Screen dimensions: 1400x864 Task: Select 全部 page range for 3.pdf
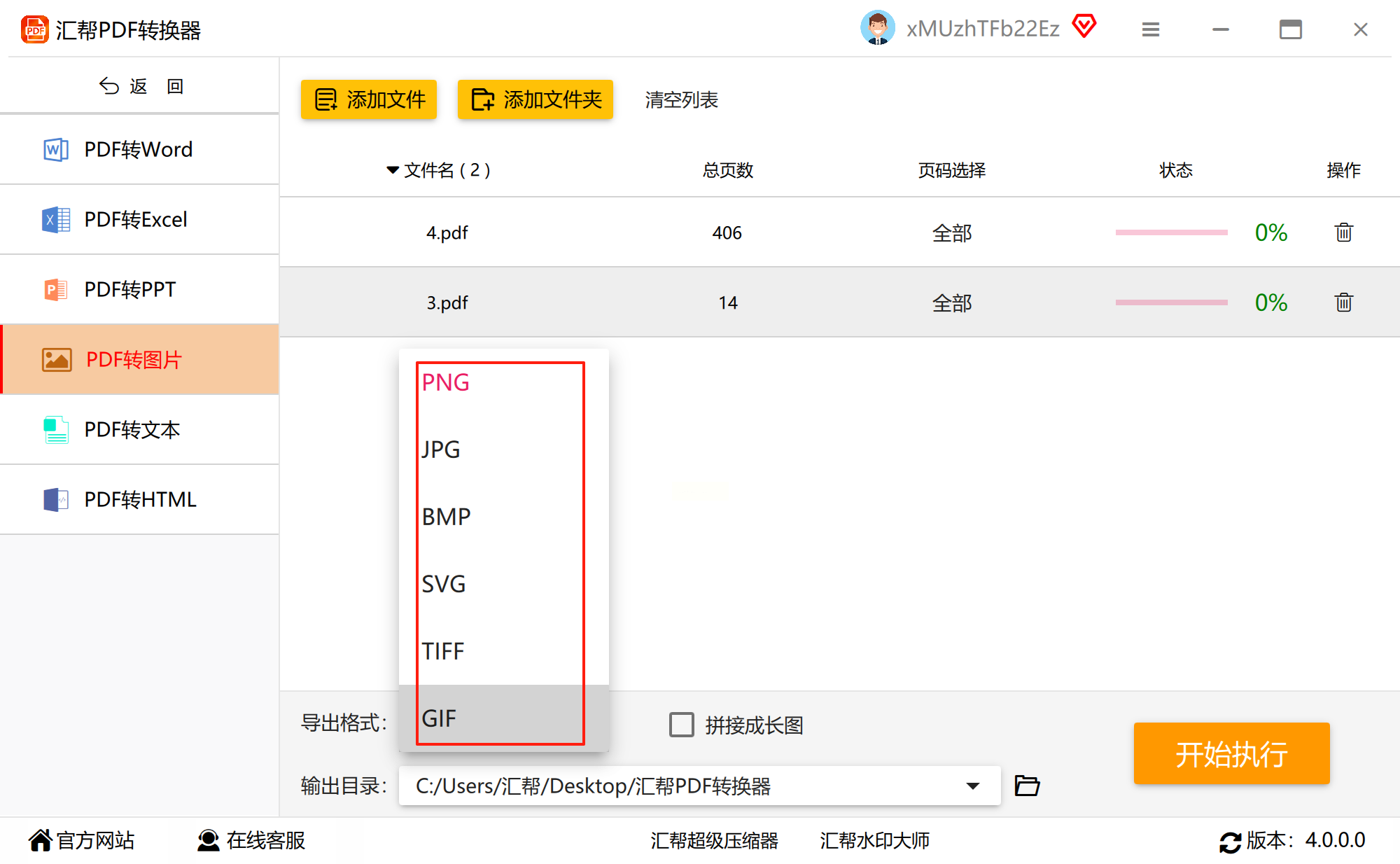pos(951,302)
